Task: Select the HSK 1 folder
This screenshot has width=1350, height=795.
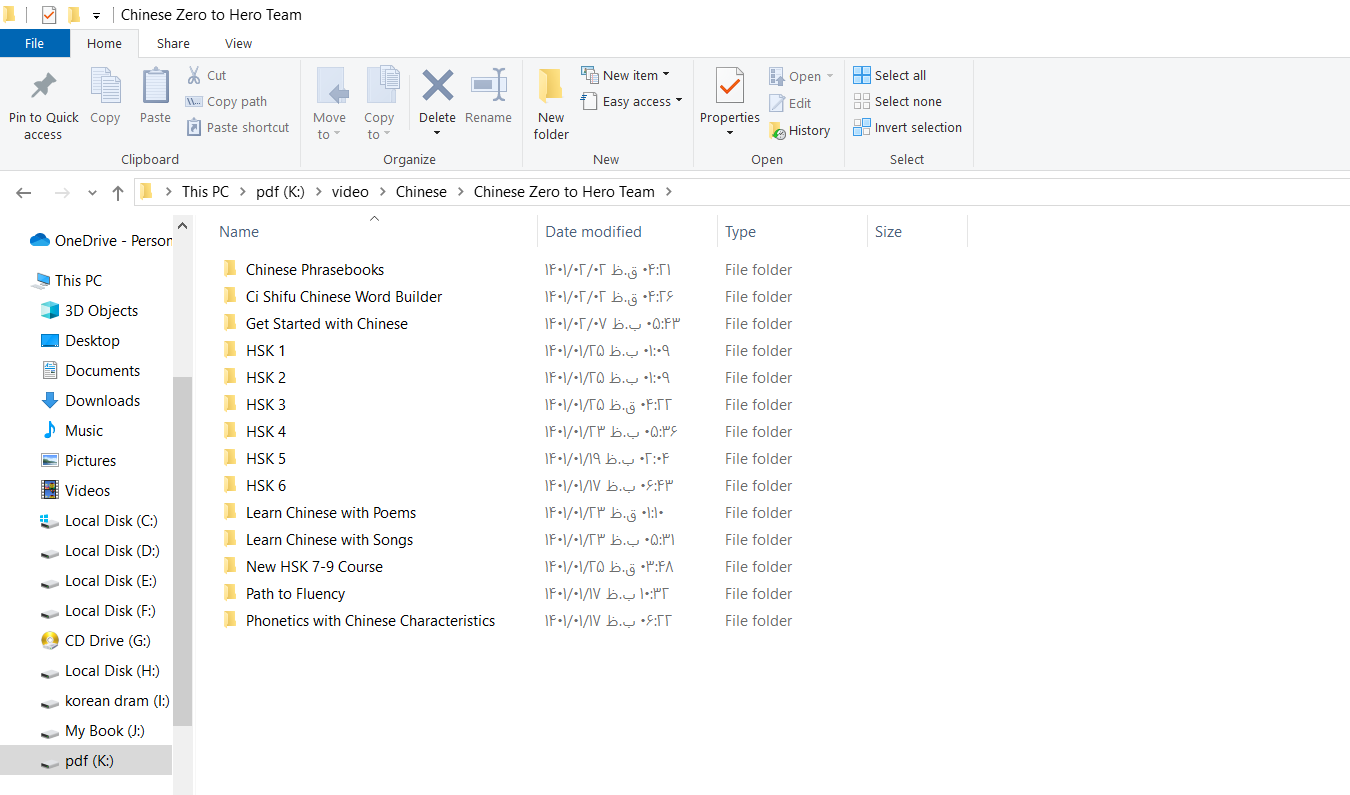Action: coord(266,351)
